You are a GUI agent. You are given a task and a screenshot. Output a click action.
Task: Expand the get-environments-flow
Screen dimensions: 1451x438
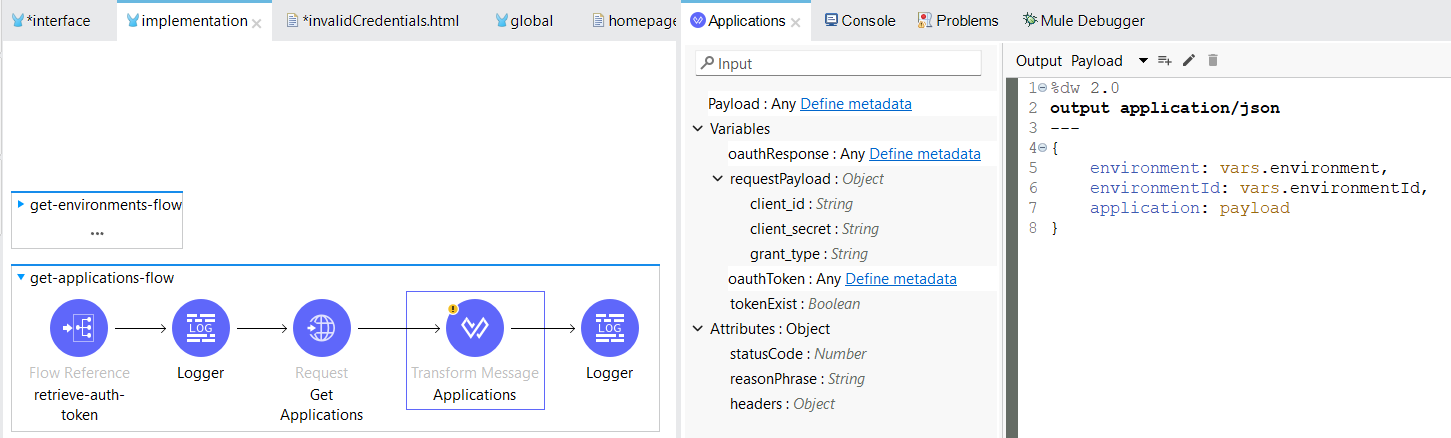click(21, 205)
